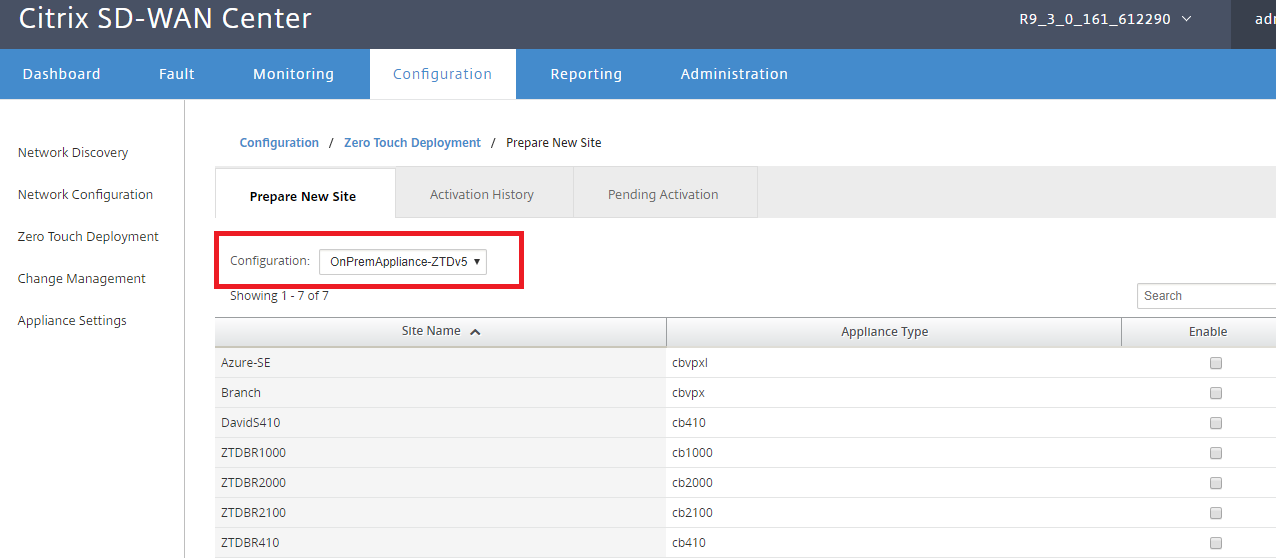Screen dimensions: 1276x558
Task: Sort by the Site Name arrow icon
Action: click(475, 332)
